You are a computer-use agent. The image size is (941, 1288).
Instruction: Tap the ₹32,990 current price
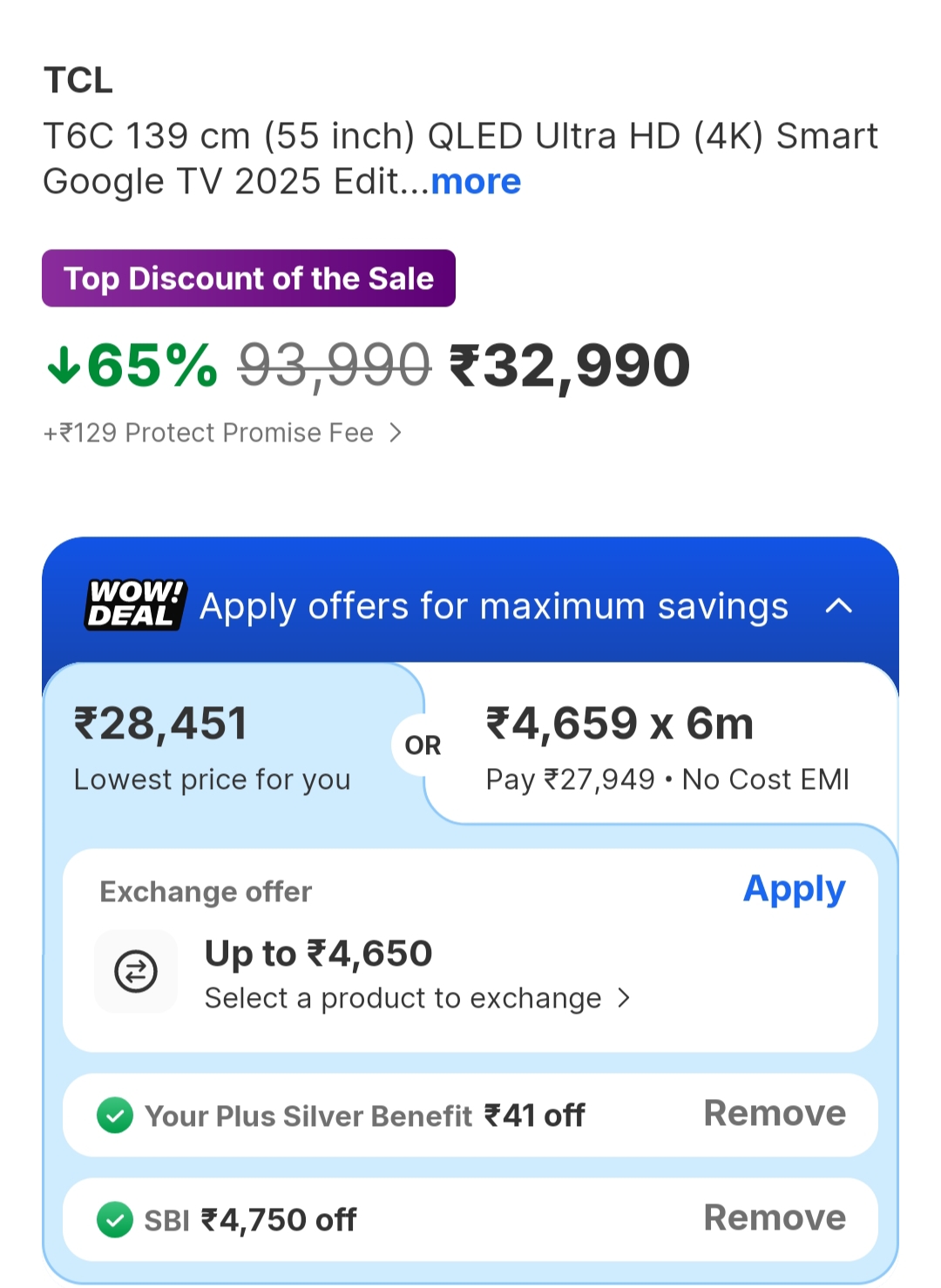[x=570, y=366]
